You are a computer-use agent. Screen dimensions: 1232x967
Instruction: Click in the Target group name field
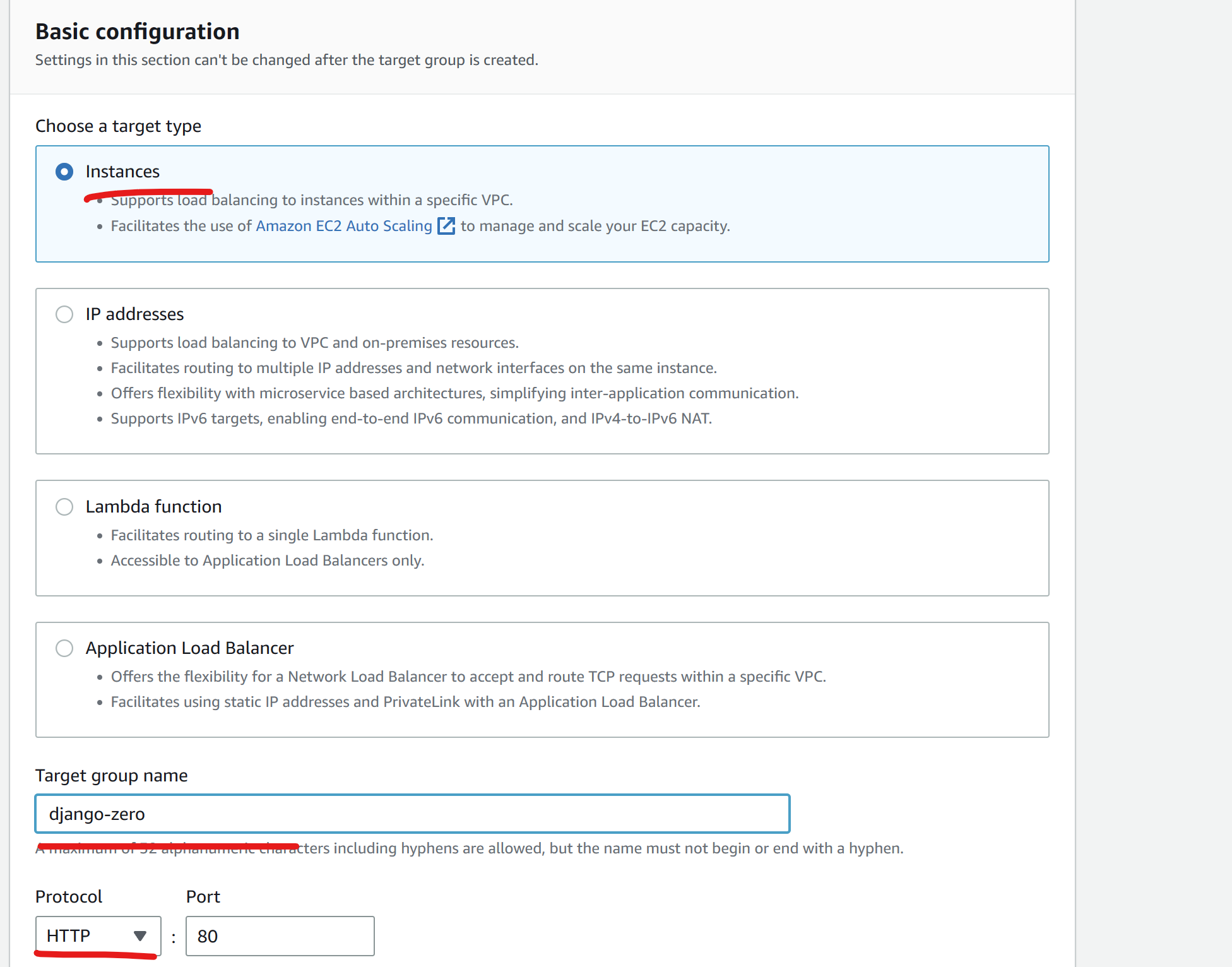coord(412,814)
